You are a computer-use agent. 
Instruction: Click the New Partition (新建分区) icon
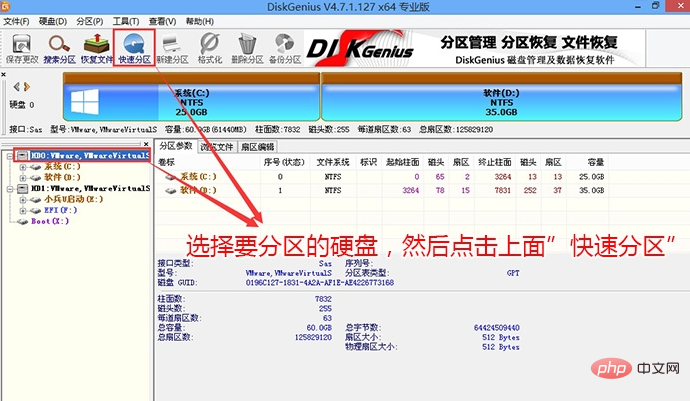pyautogui.click(x=172, y=48)
